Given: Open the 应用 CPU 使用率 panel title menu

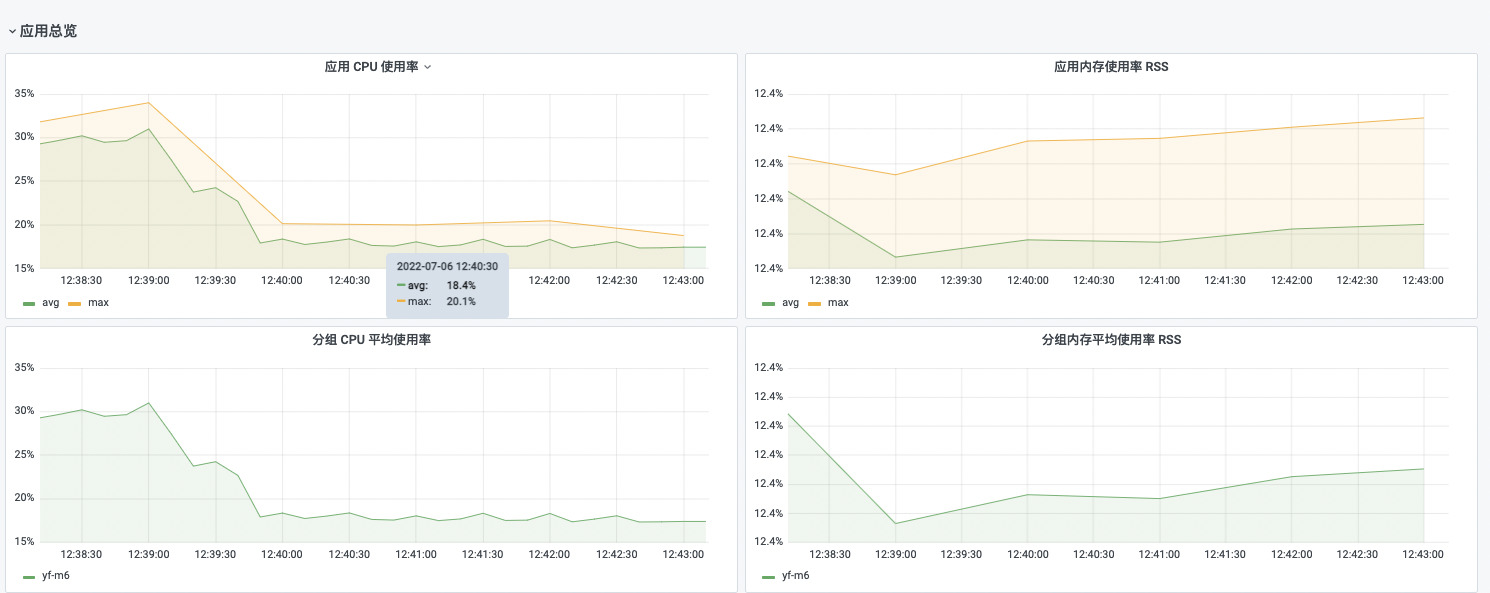Looking at the screenshot, I should [371, 67].
